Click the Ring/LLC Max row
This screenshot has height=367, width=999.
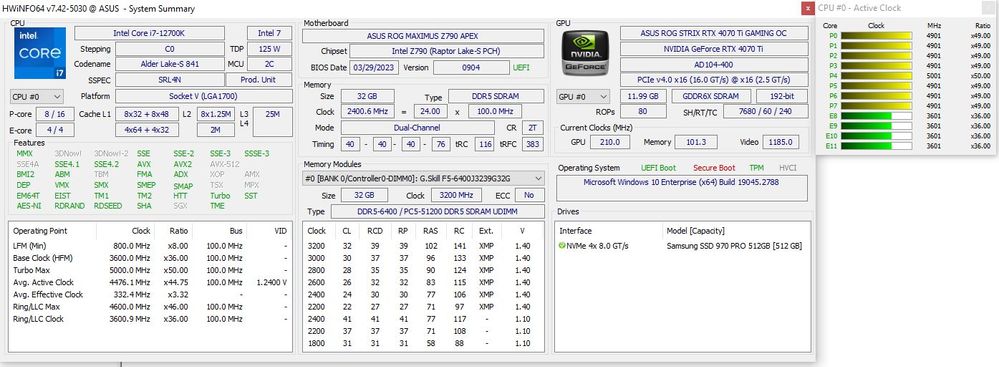tap(150, 306)
